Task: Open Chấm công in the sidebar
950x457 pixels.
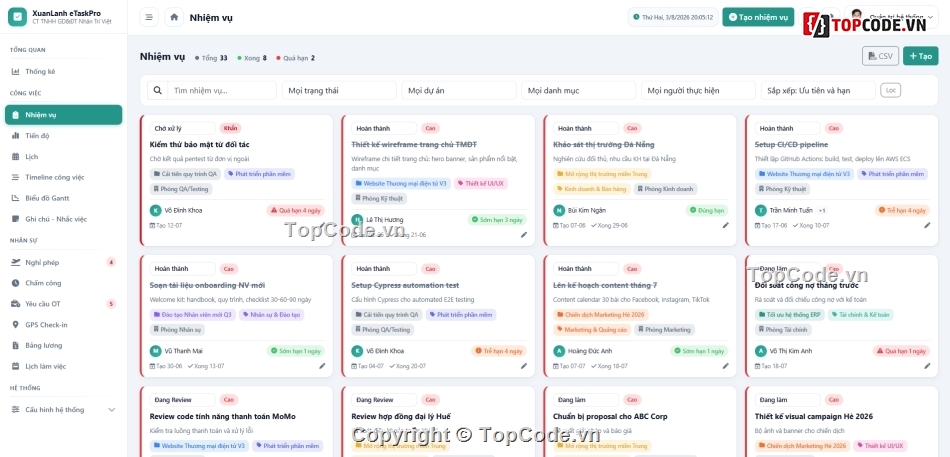Action: [64, 283]
